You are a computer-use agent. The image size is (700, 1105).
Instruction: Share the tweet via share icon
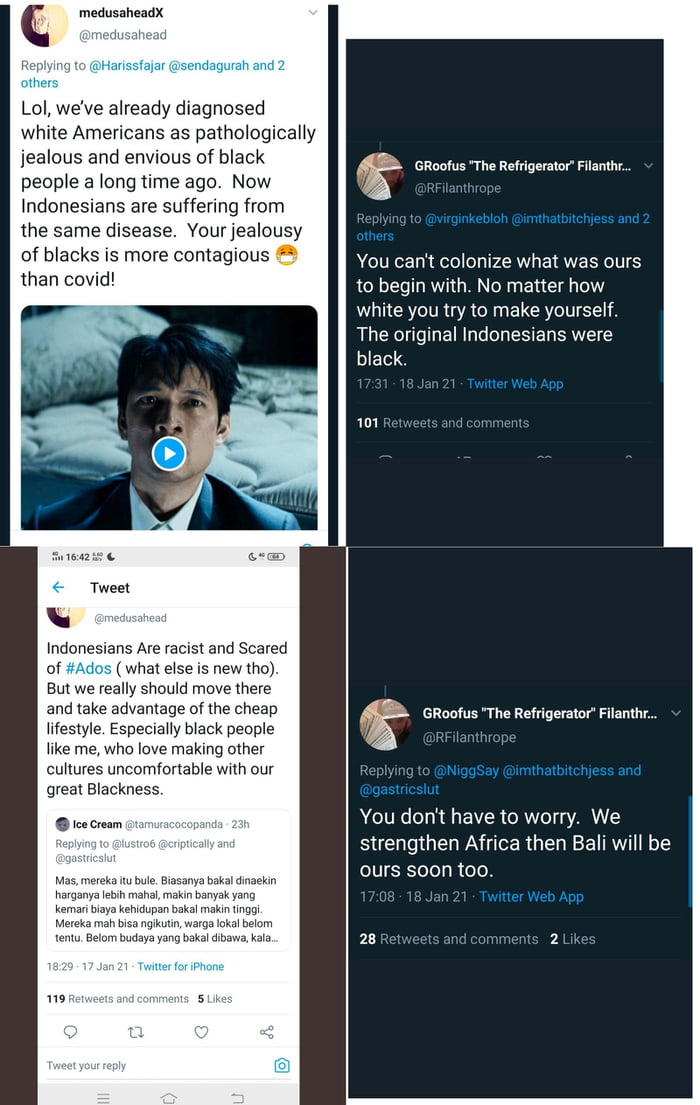tap(266, 1032)
